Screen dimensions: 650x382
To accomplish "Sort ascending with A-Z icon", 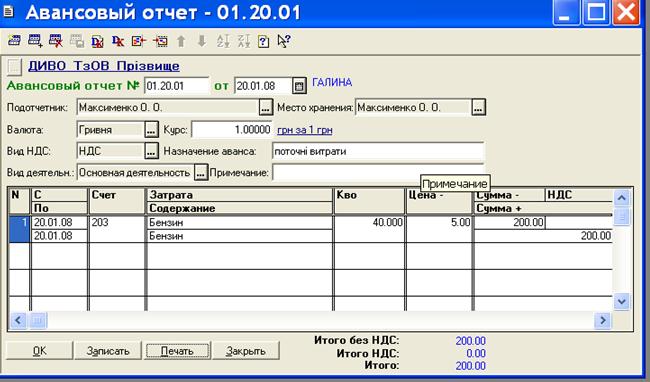I will tap(223, 41).
